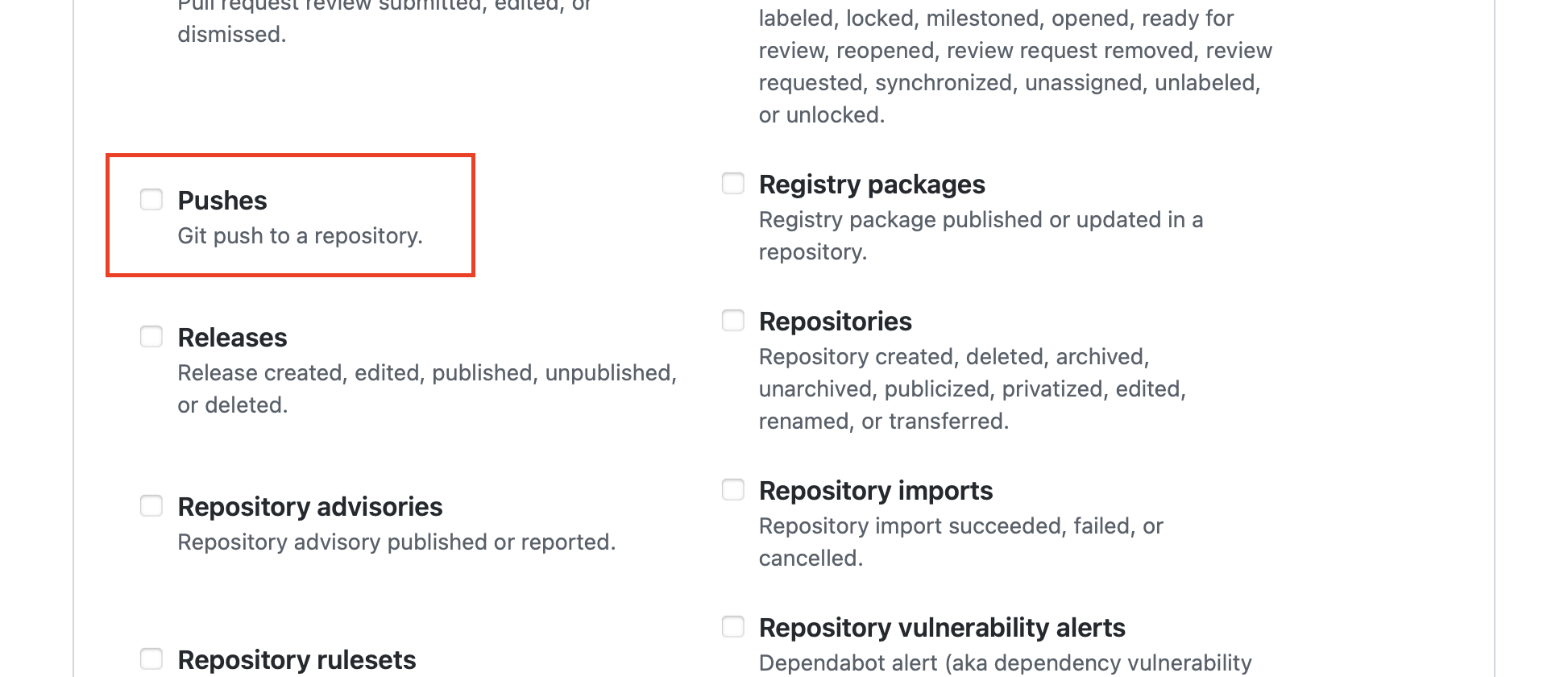Tick the Releases event checkbox

(151, 336)
